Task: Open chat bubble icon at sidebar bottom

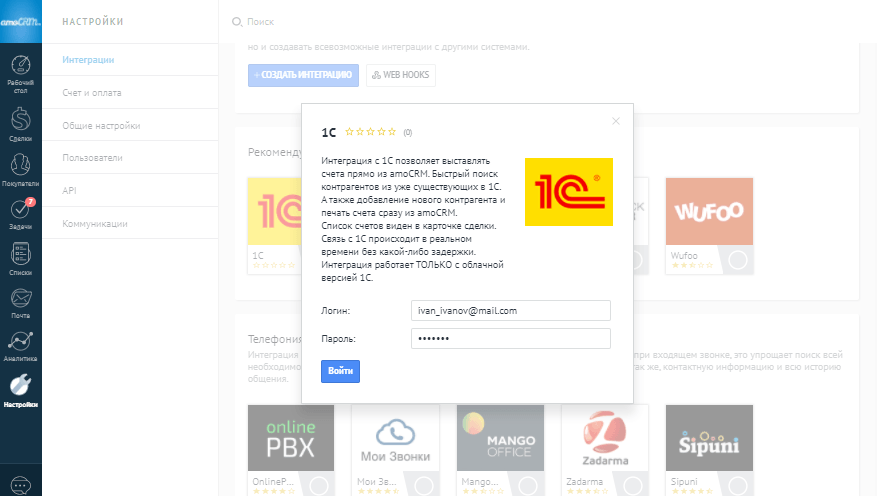Action: click(21, 485)
